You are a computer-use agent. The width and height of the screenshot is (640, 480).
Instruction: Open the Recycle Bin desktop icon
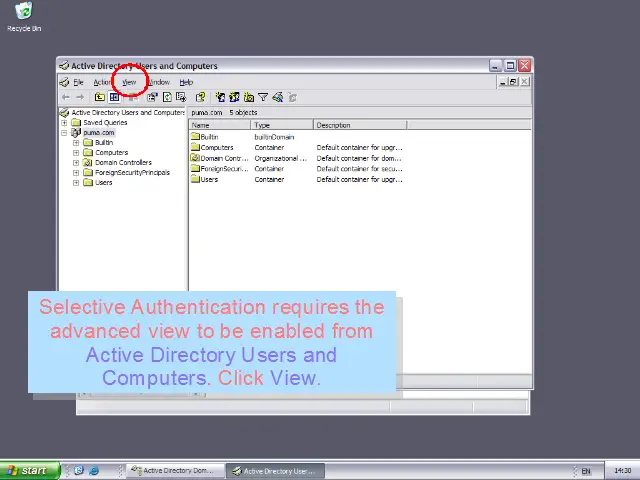(24, 17)
